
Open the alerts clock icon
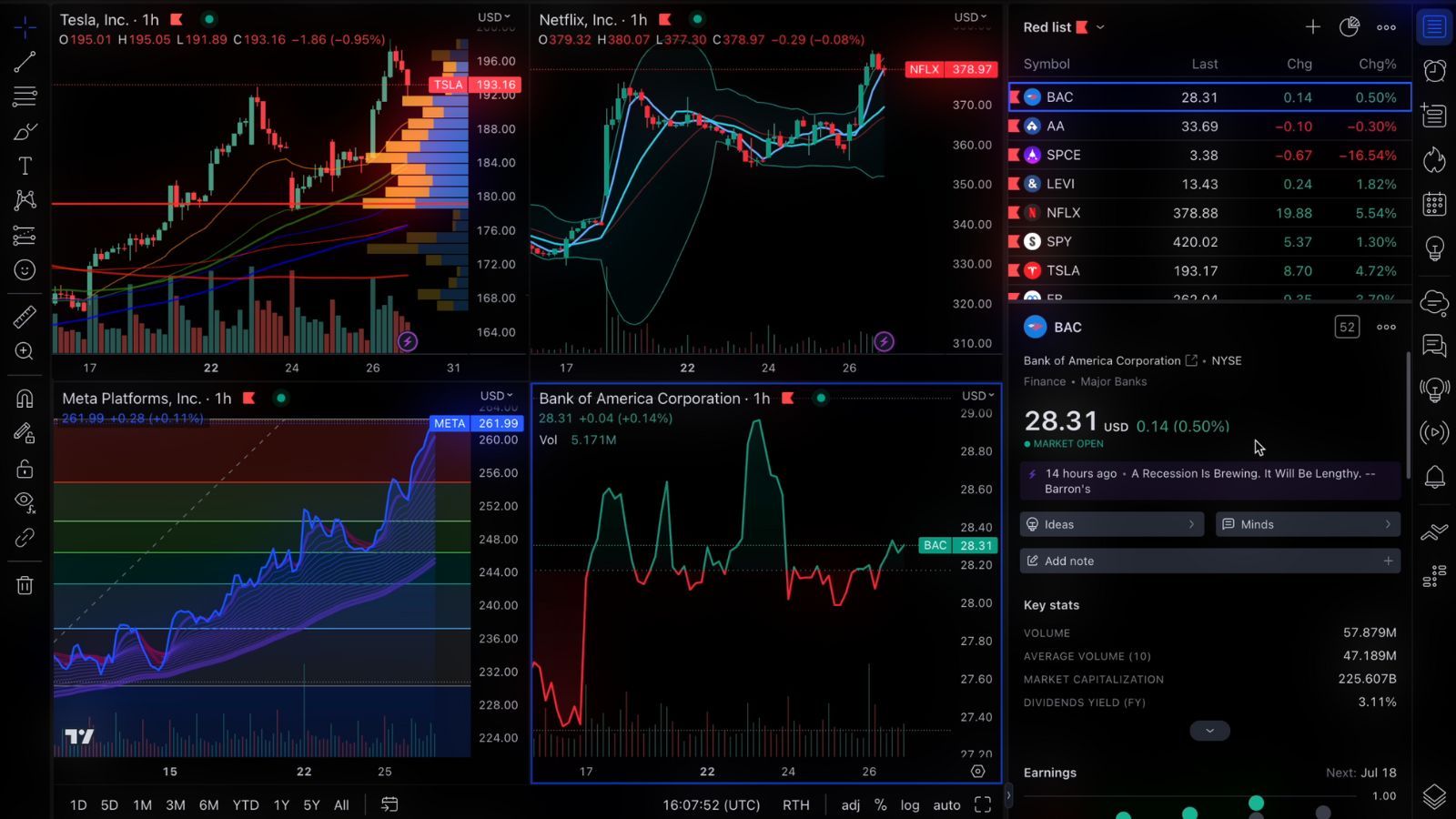coord(1434,70)
